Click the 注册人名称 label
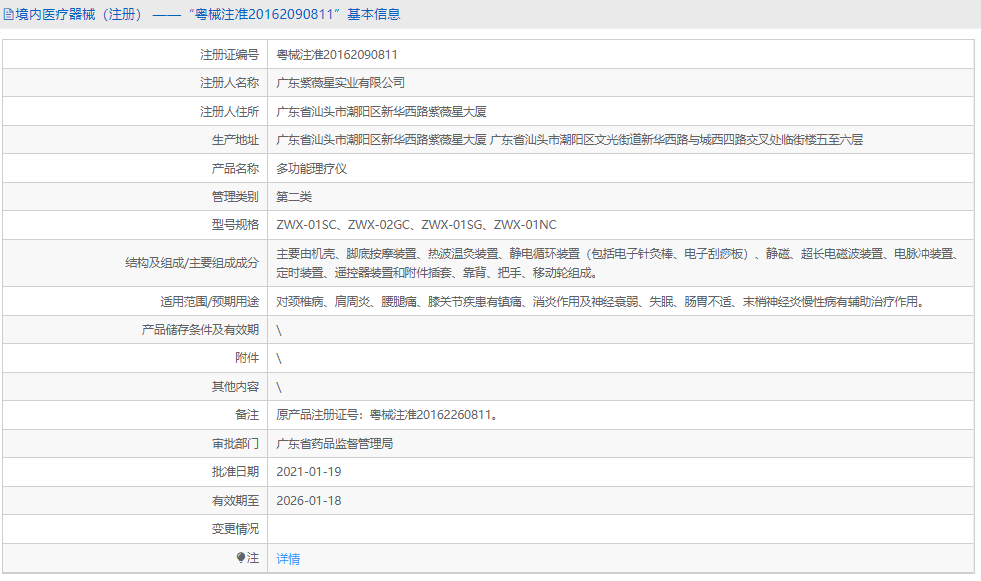981x581 pixels. pos(229,83)
